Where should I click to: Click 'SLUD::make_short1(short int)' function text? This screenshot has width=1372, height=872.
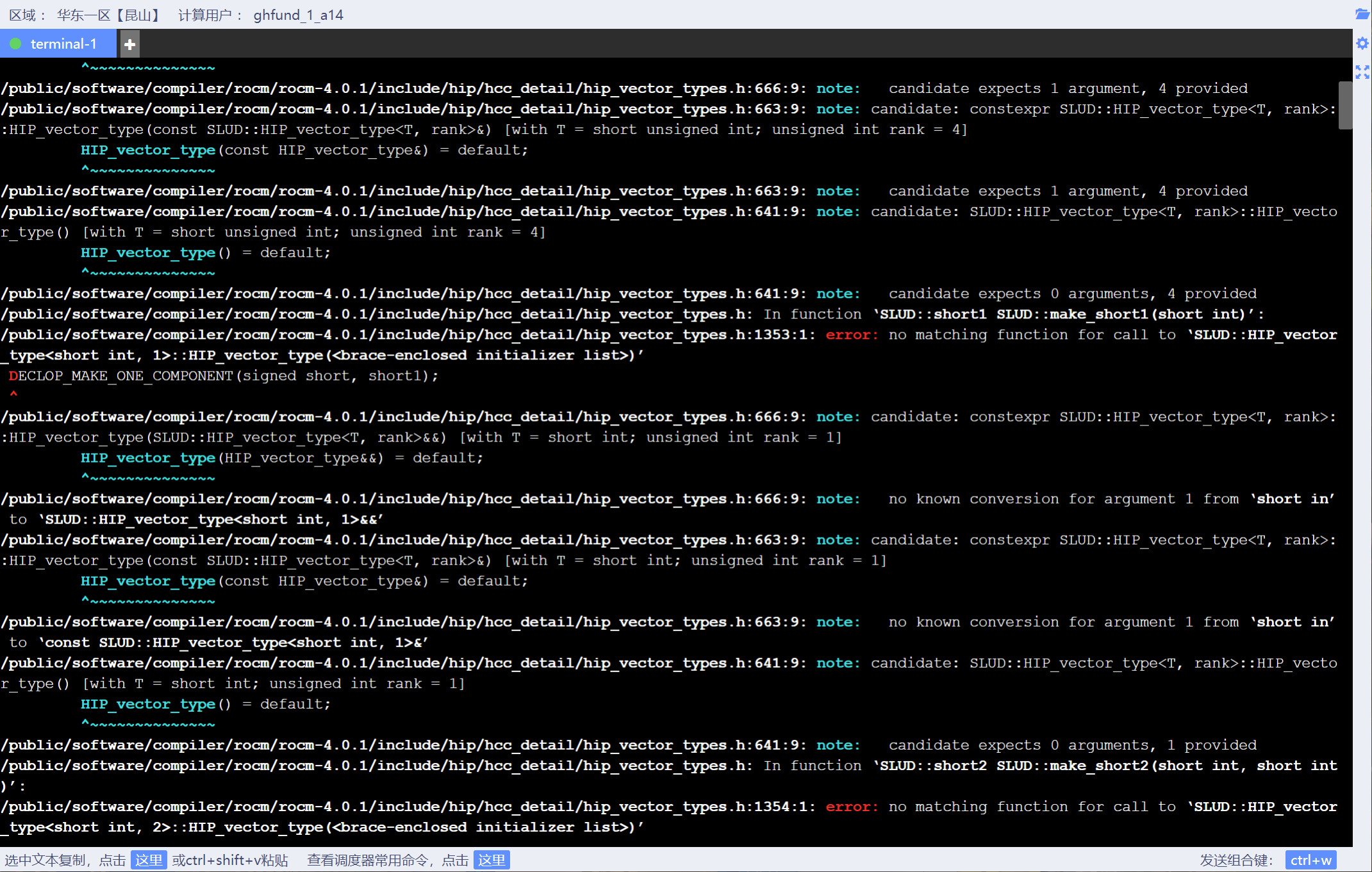click(x=1121, y=314)
